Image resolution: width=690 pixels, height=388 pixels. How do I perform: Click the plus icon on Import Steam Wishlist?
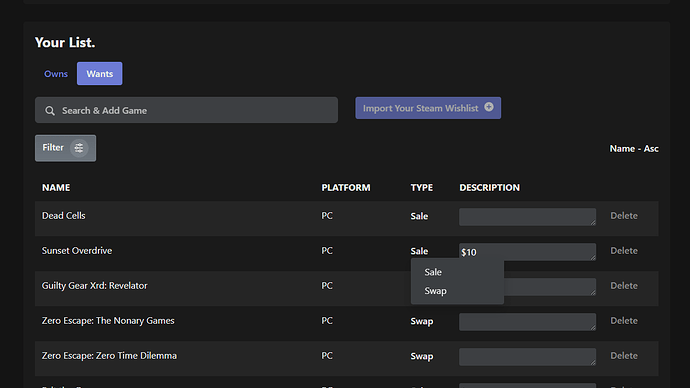pyautogui.click(x=489, y=107)
